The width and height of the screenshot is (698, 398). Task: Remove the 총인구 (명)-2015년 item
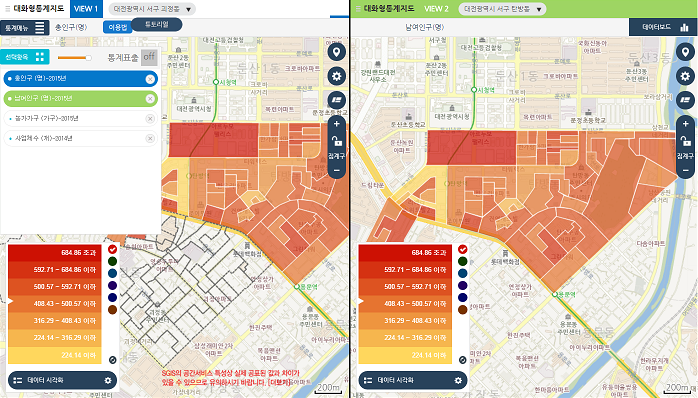coord(150,79)
